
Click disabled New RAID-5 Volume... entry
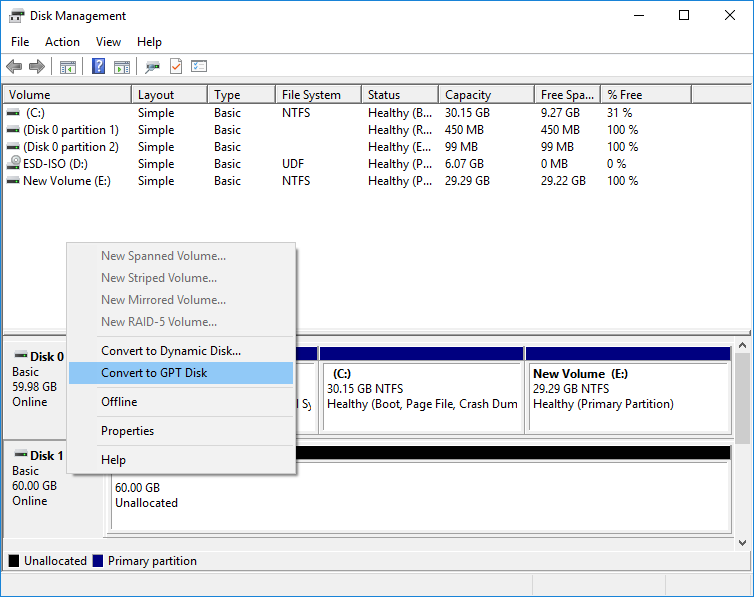coord(181,322)
